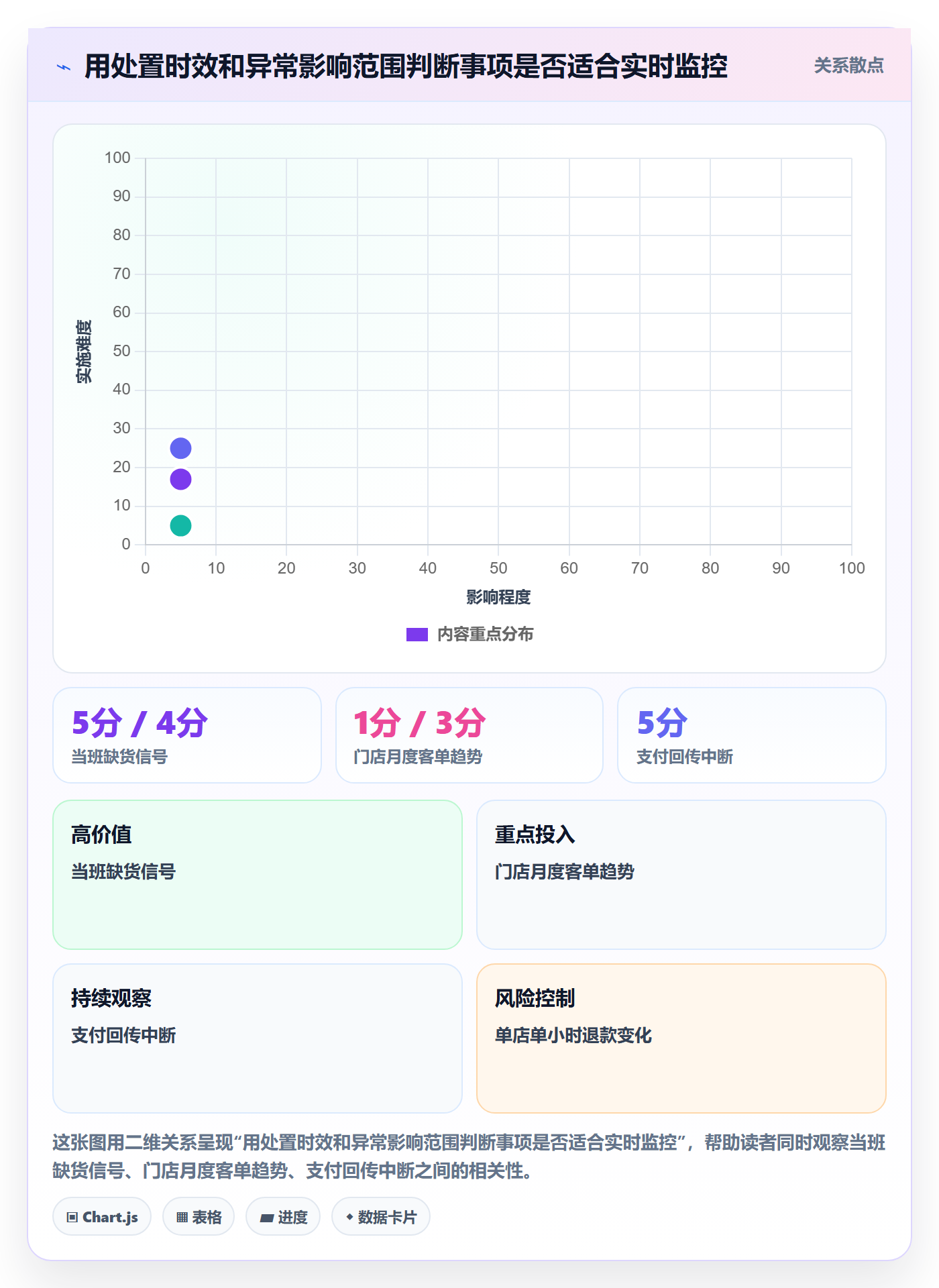This screenshot has width=939, height=1288.
Task: Click the 影响程度 x-axis title
Action: point(498,597)
